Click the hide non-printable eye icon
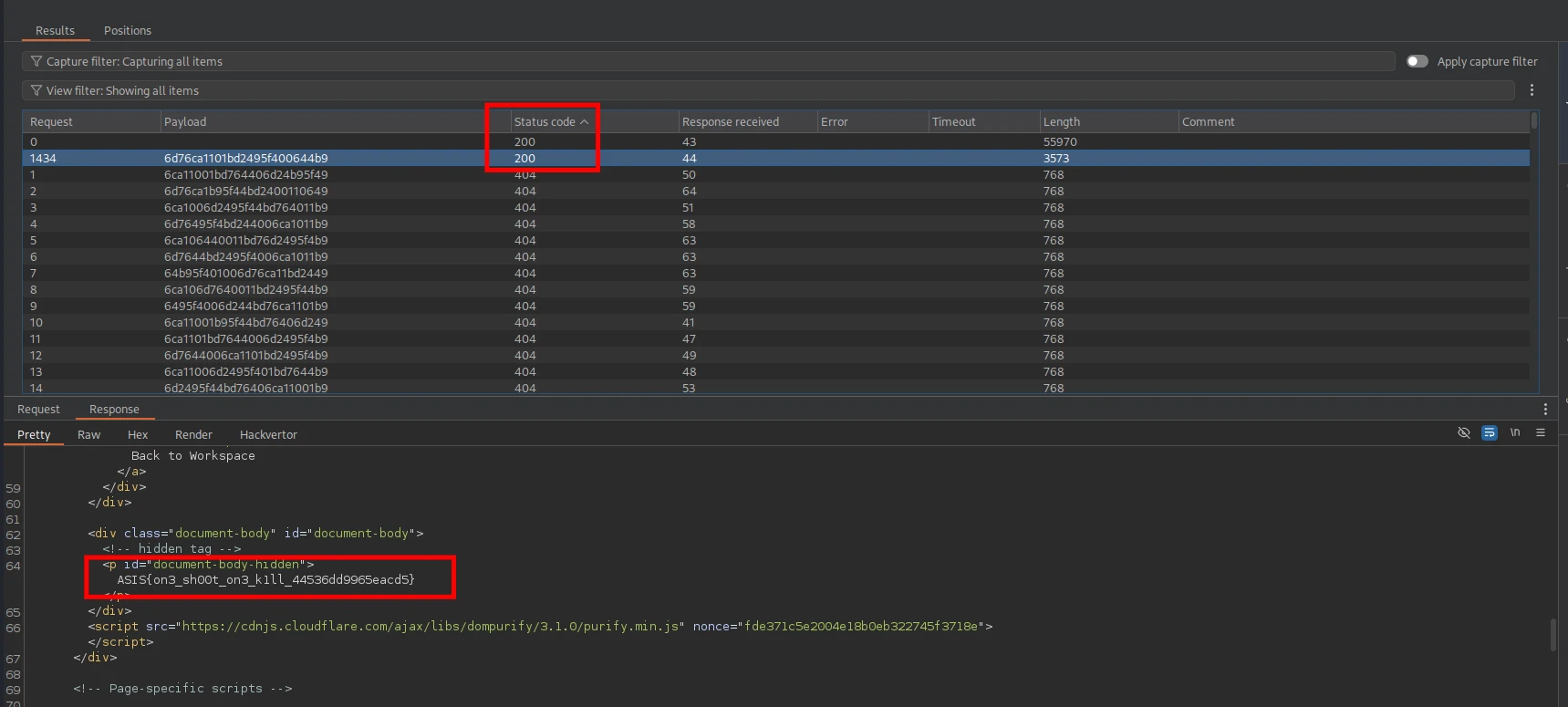The image size is (1568, 707). click(x=1464, y=433)
